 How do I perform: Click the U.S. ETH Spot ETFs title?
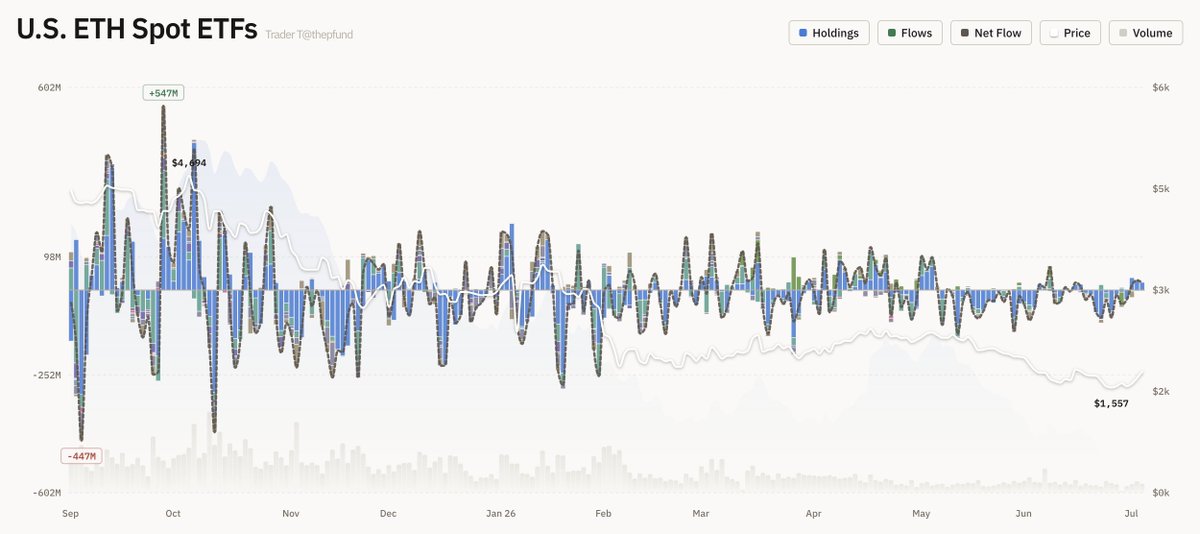(136, 29)
